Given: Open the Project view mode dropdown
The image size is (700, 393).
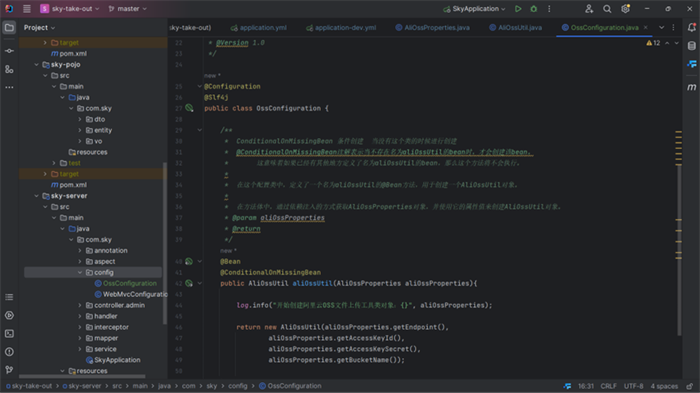Looking at the screenshot, I should click(x=39, y=28).
